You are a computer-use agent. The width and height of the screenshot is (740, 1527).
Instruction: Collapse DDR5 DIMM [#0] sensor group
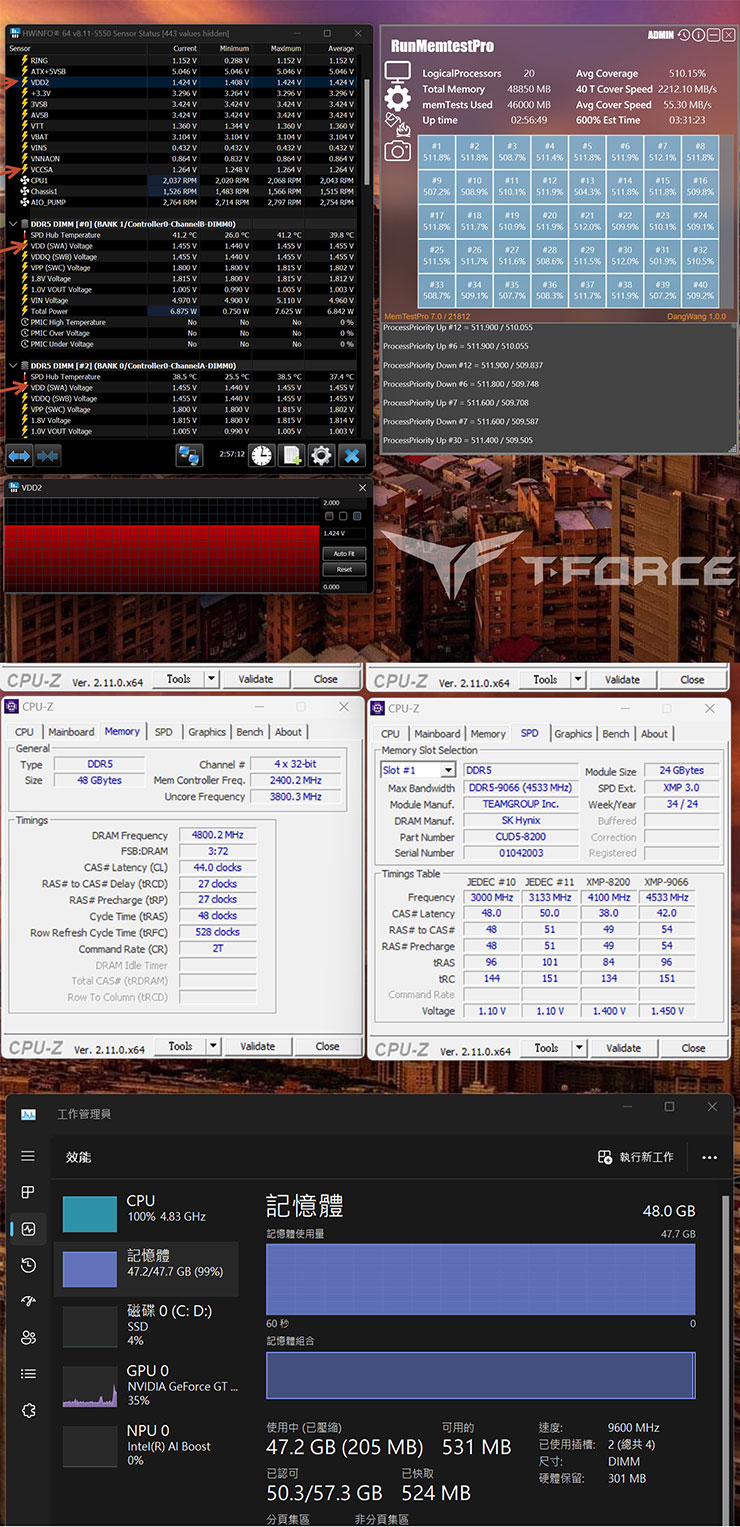[x=12, y=224]
